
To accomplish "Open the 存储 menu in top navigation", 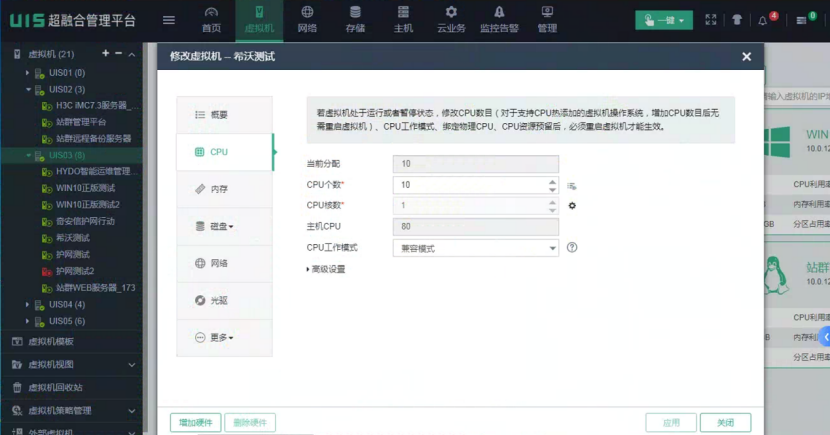I will pyautogui.click(x=355, y=19).
